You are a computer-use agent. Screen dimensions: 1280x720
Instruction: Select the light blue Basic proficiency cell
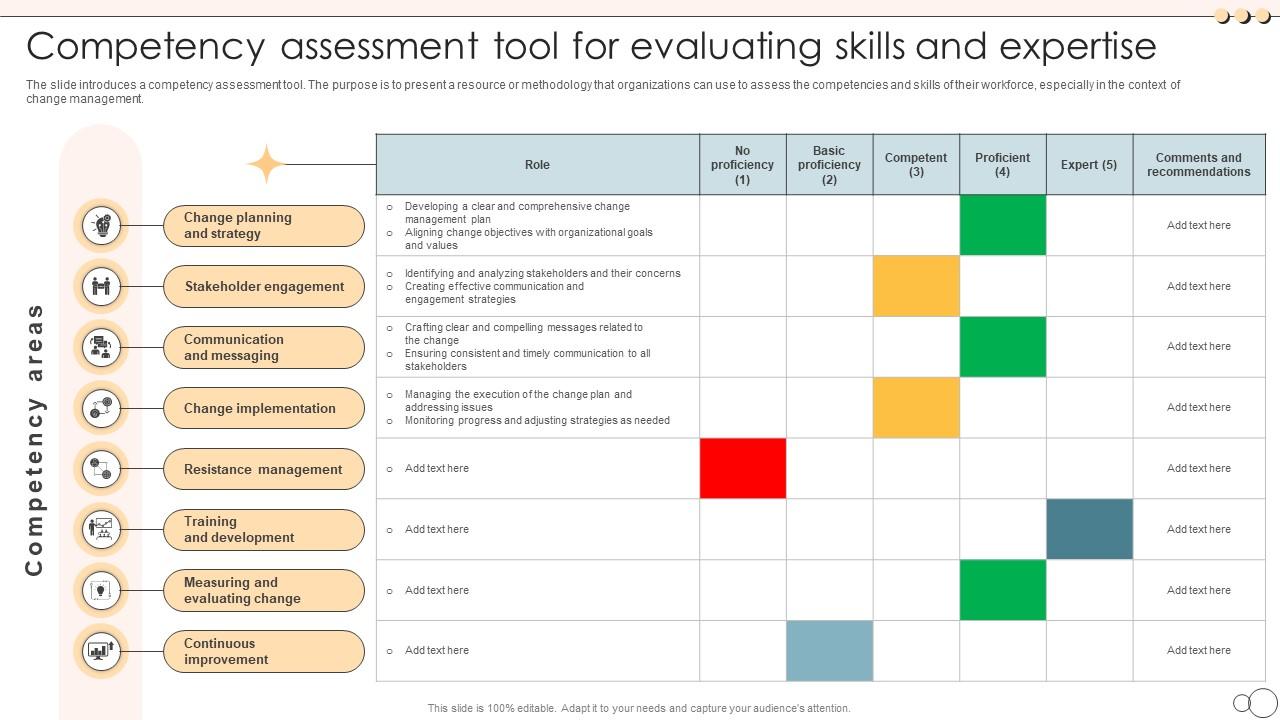pos(829,651)
